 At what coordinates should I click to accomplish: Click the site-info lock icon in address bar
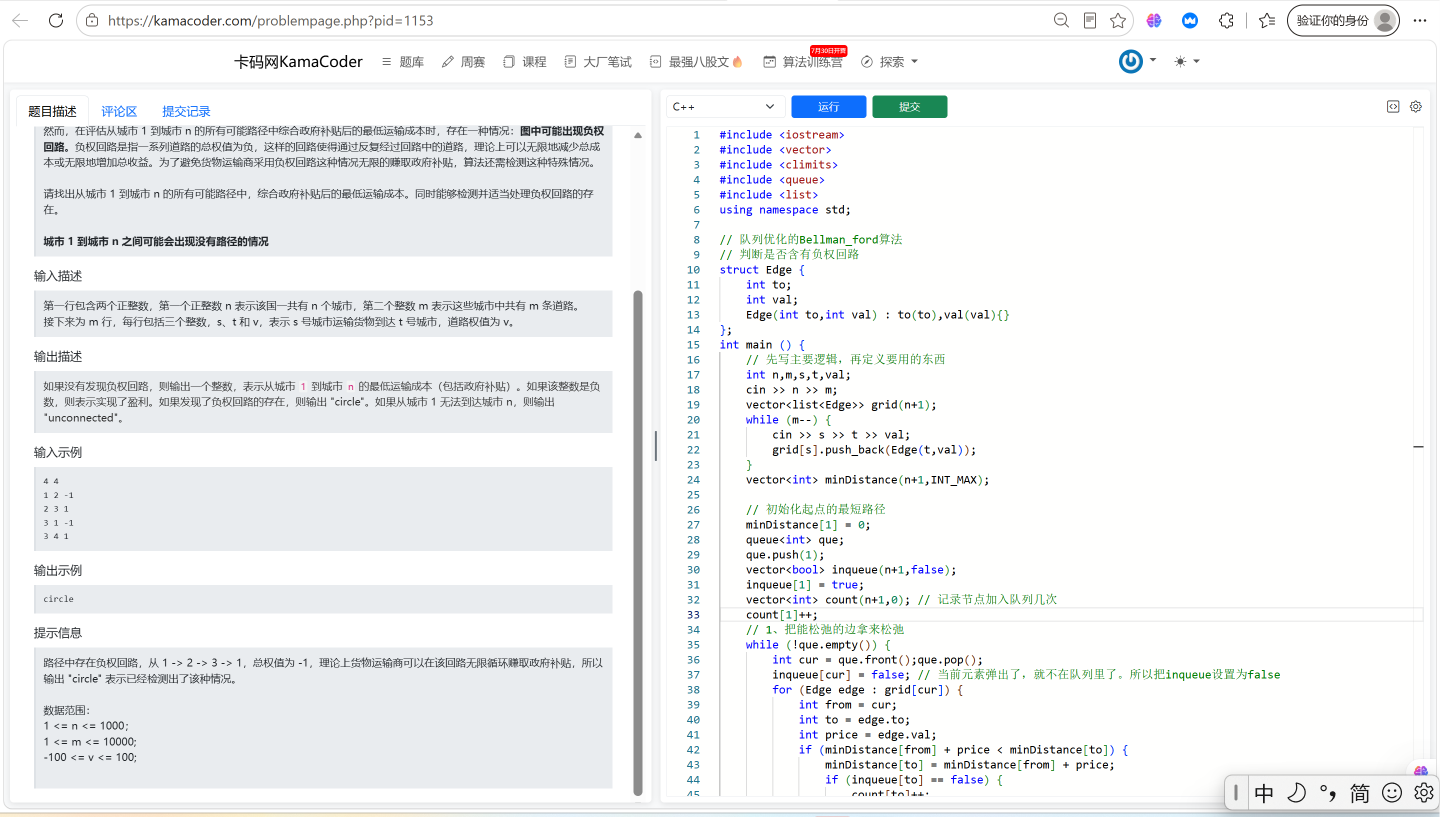[x=92, y=20]
